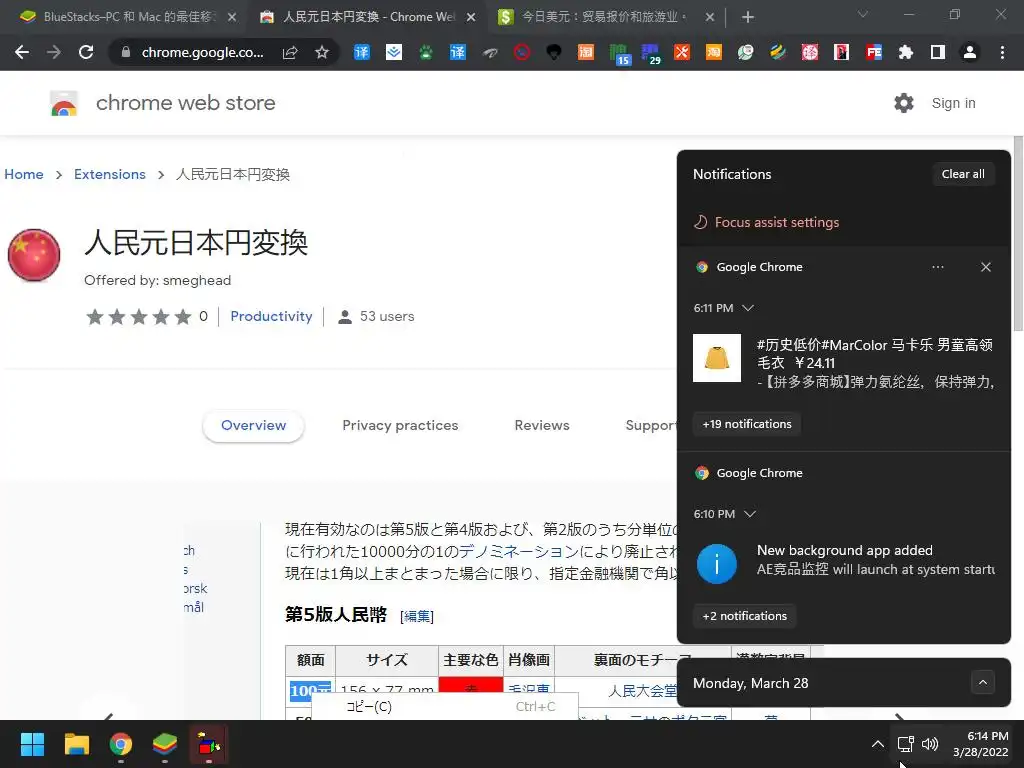Open the volume control in the tray
Screen dimensions: 1024x768
click(x=930, y=744)
